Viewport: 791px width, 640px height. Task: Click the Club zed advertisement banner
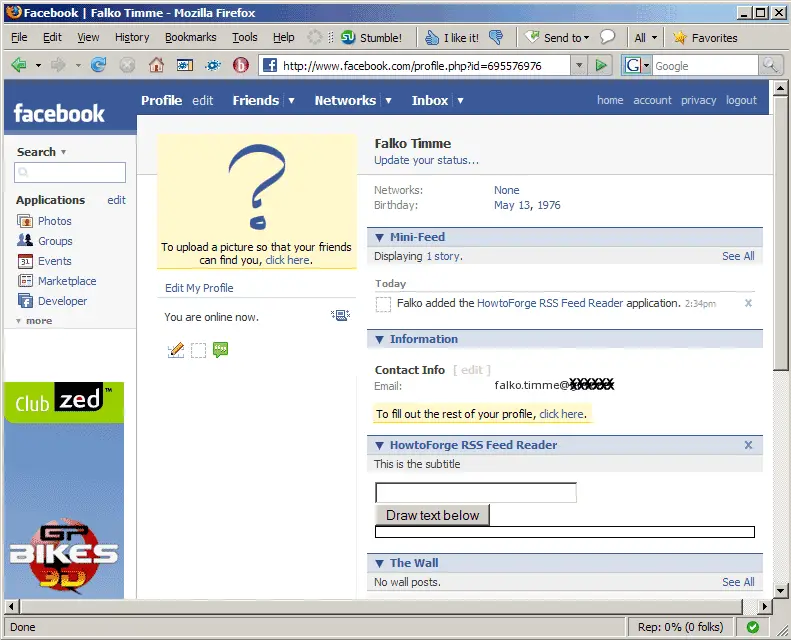pos(64,402)
